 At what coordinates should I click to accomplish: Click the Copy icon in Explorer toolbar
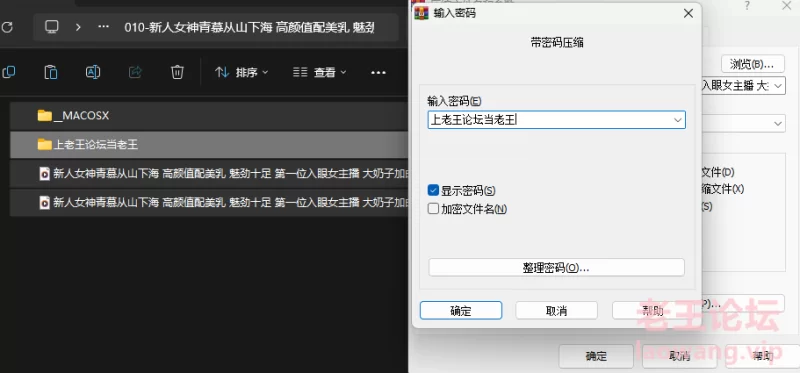[x=8, y=72]
